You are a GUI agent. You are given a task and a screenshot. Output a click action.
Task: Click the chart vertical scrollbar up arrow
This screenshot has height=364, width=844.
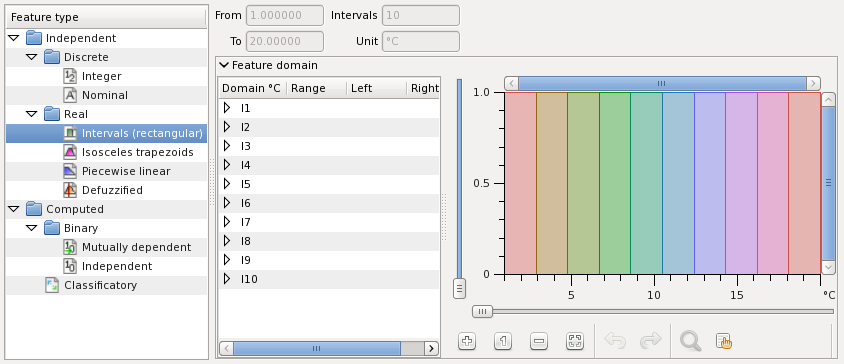(x=828, y=99)
